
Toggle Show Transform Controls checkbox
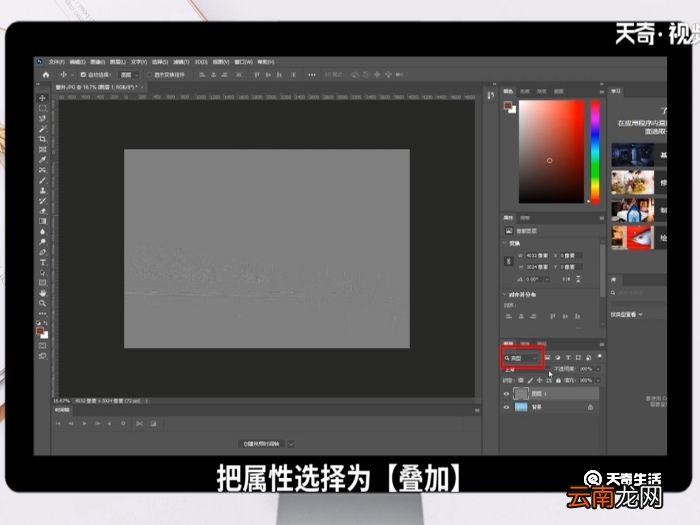(x=150, y=75)
